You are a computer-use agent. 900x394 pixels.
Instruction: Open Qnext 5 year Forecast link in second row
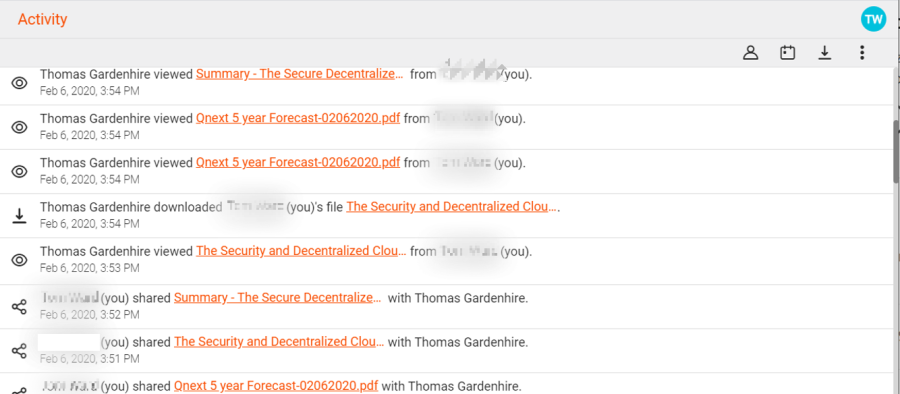point(298,119)
